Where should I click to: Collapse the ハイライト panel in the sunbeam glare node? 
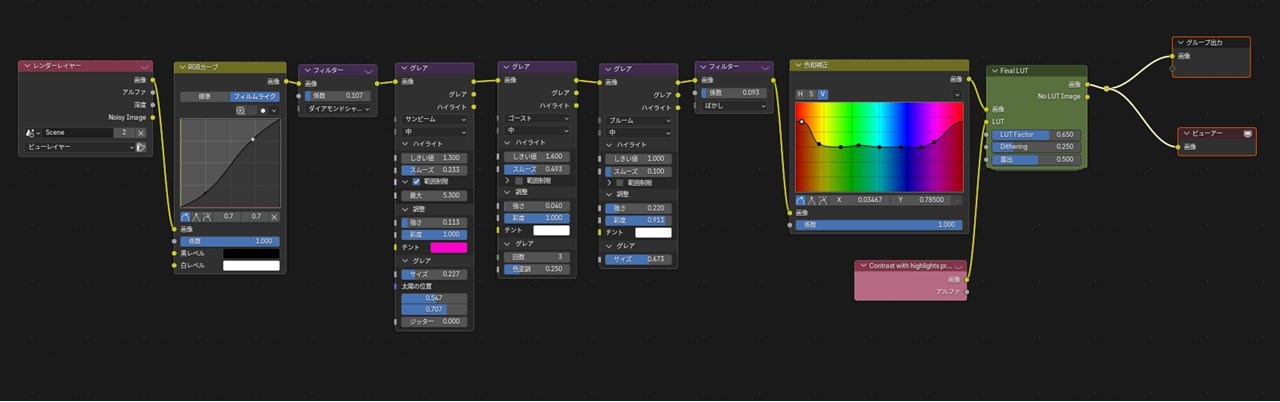[404, 144]
